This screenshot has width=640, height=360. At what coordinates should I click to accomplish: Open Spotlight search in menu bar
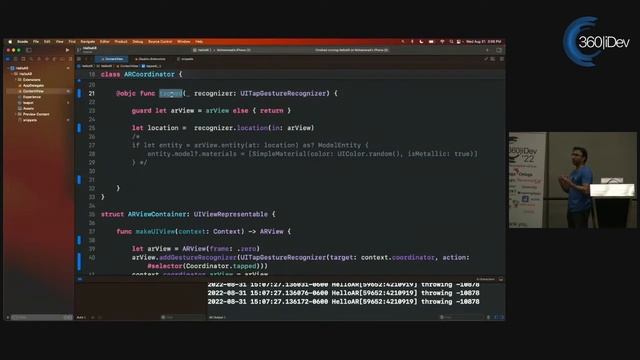point(451,42)
